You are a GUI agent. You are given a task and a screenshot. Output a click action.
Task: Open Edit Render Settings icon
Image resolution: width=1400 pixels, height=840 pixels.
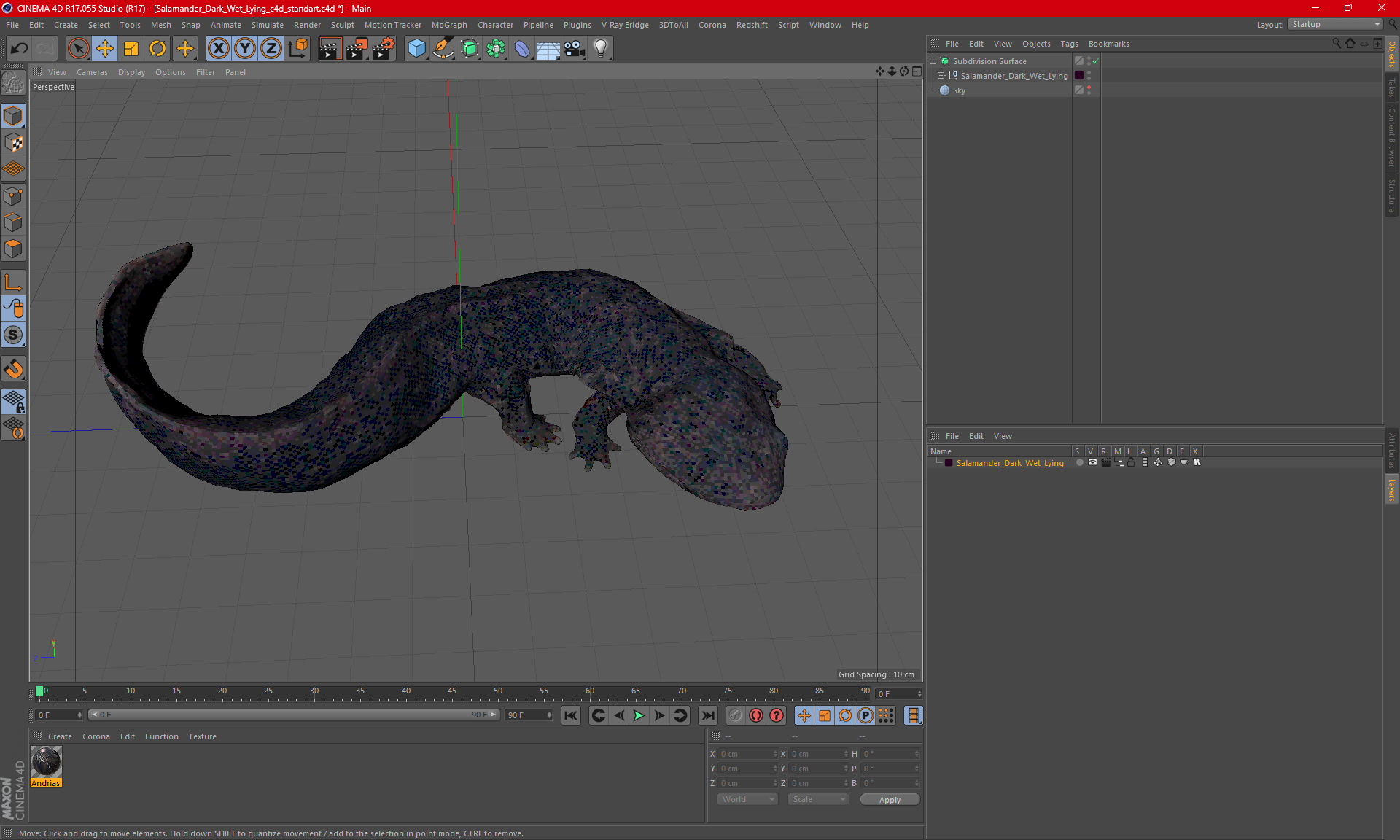(384, 49)
